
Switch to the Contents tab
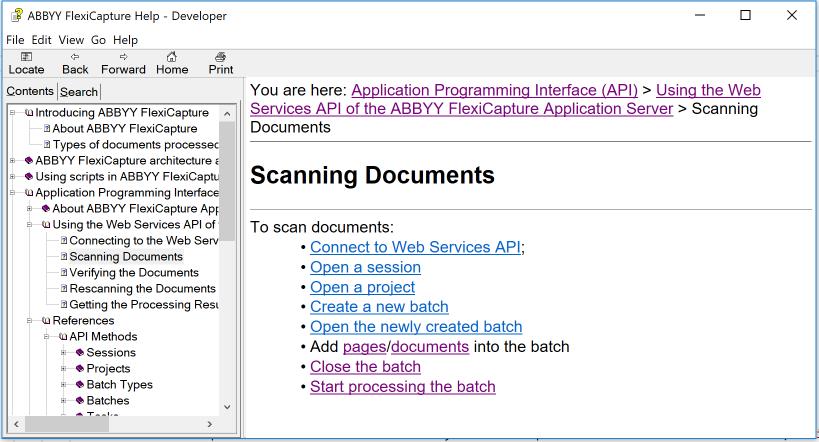30,91
